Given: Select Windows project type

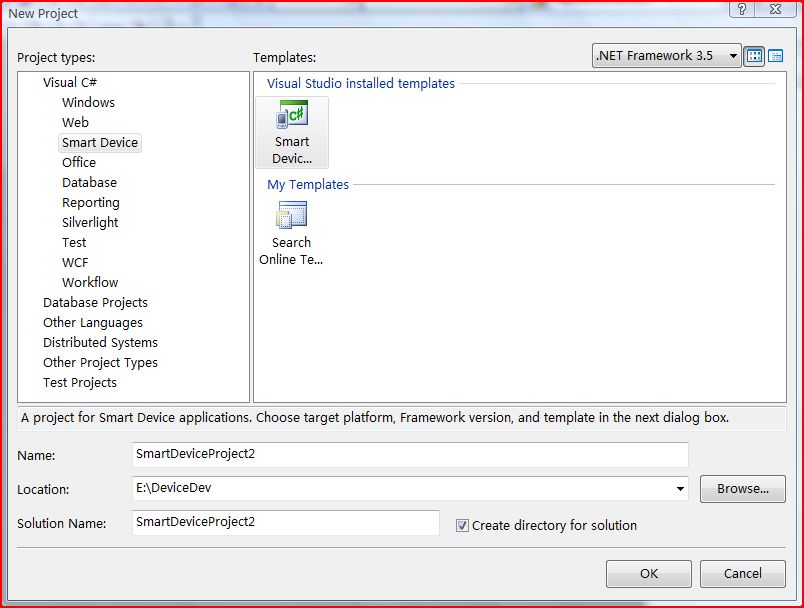Looking at the screenshot, I should pos(88,103).
